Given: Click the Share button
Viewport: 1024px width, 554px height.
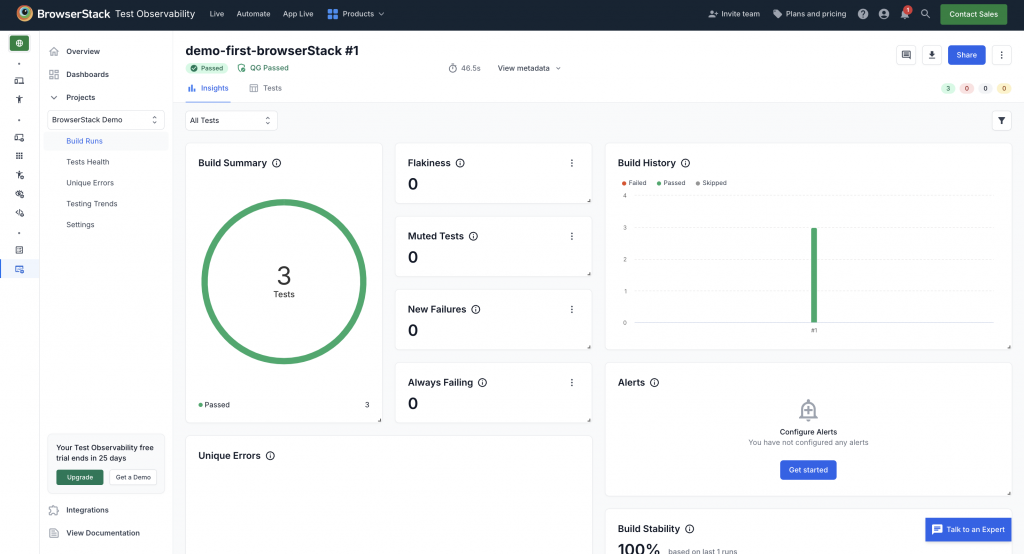Looking at the screenshot, I should coord(967,55).
